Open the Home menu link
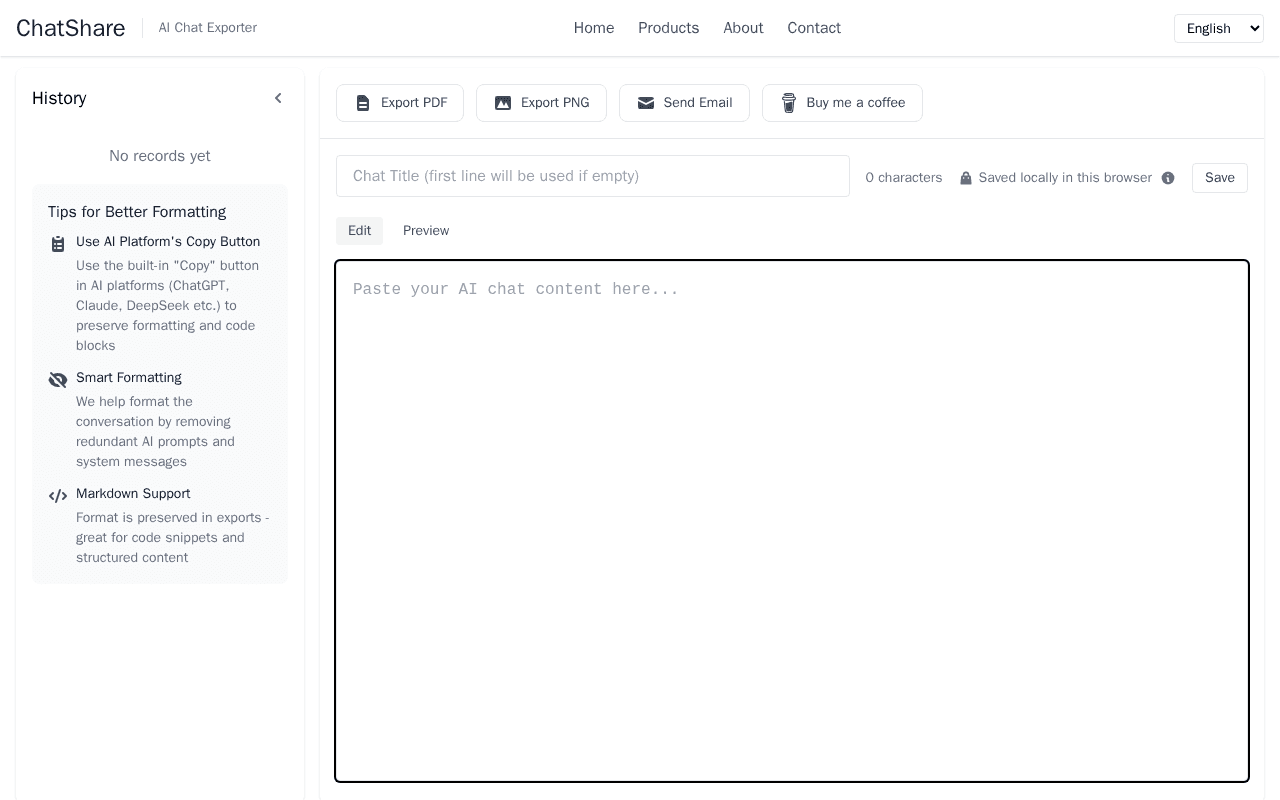 594,28
